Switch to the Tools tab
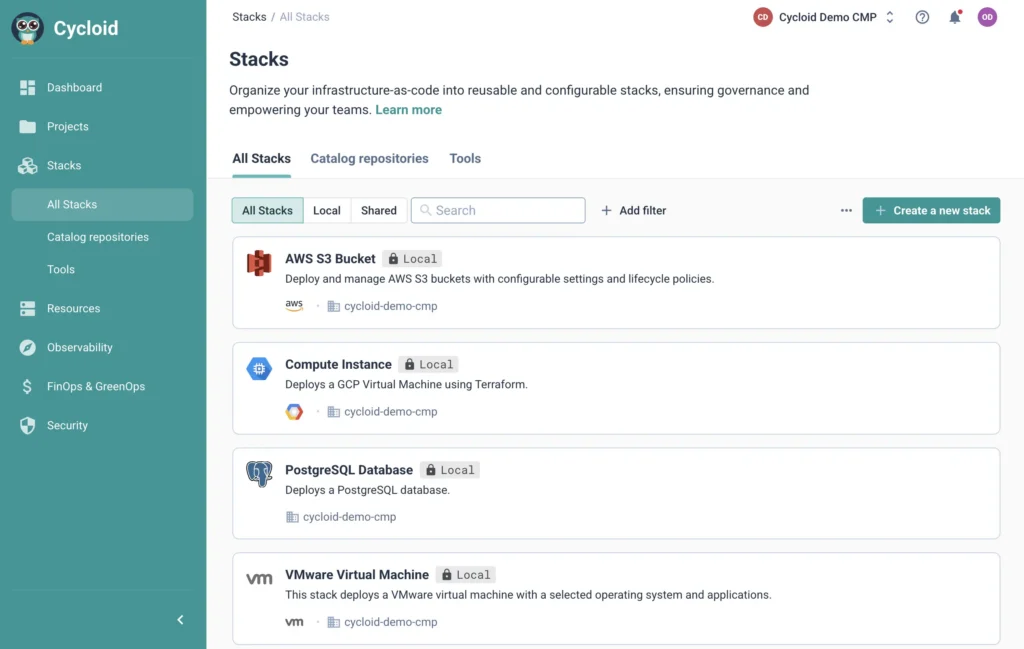The height and width of the screenshot is (649, 1024). pos(465,159)
